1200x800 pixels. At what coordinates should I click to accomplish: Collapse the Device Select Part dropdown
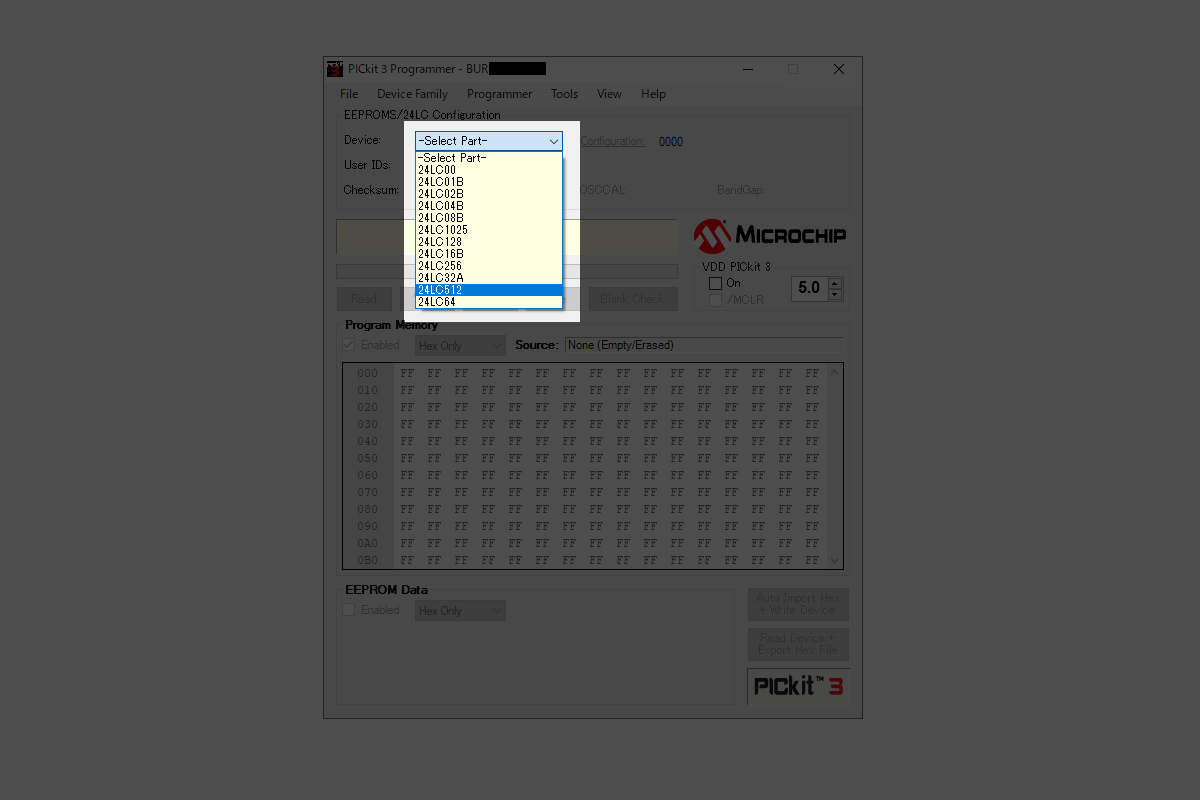point(553,142)
